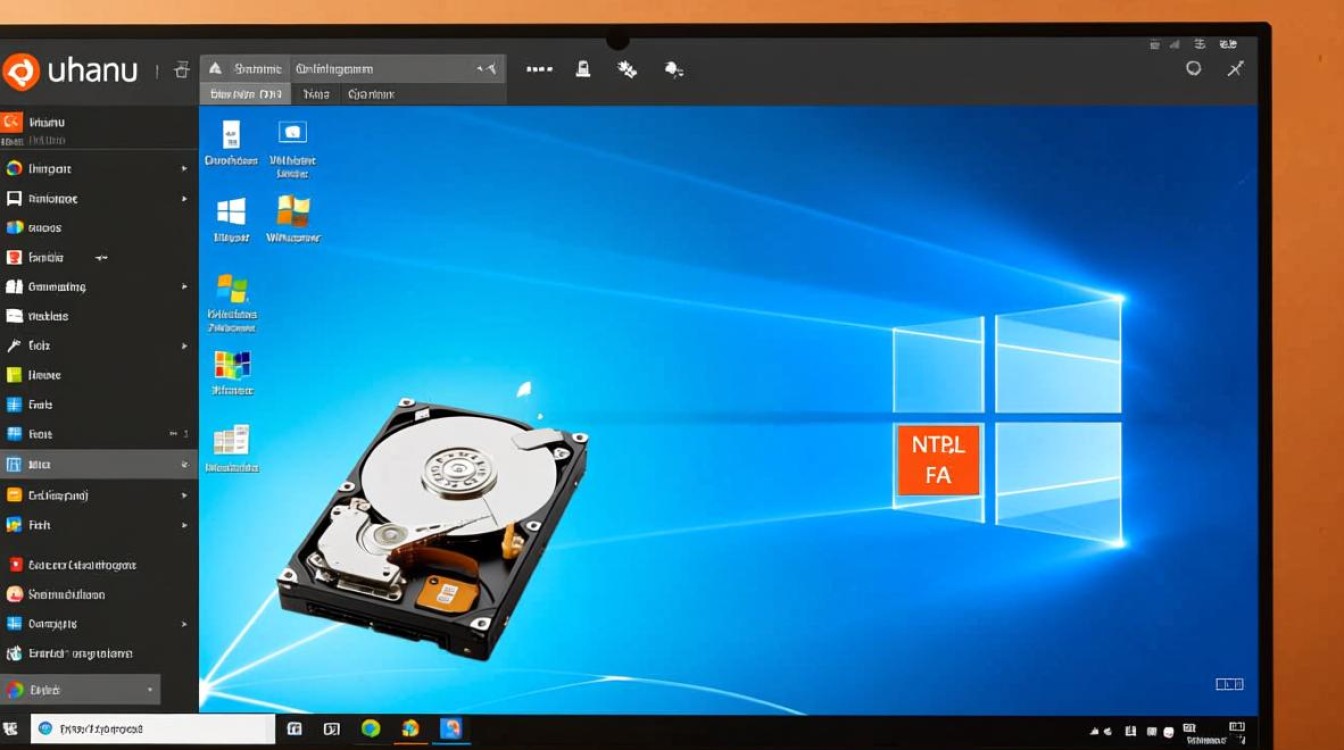Toggle the ellipsis options in the toolbar
Image resolution: width=1344 pixels, height=750 pixels.
[x=538, y=68]
